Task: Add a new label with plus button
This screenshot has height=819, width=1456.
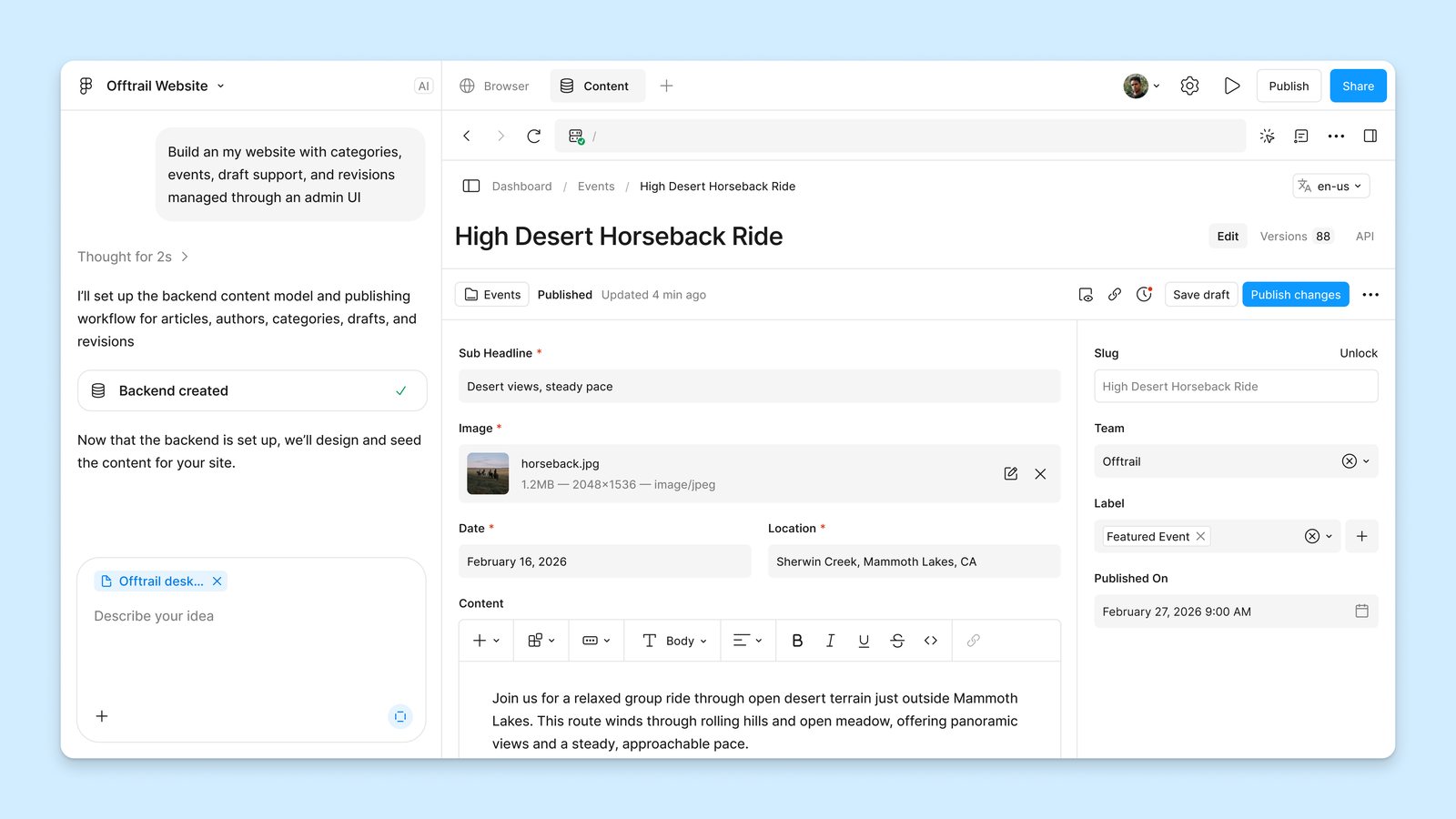Action: (1361, 536)
